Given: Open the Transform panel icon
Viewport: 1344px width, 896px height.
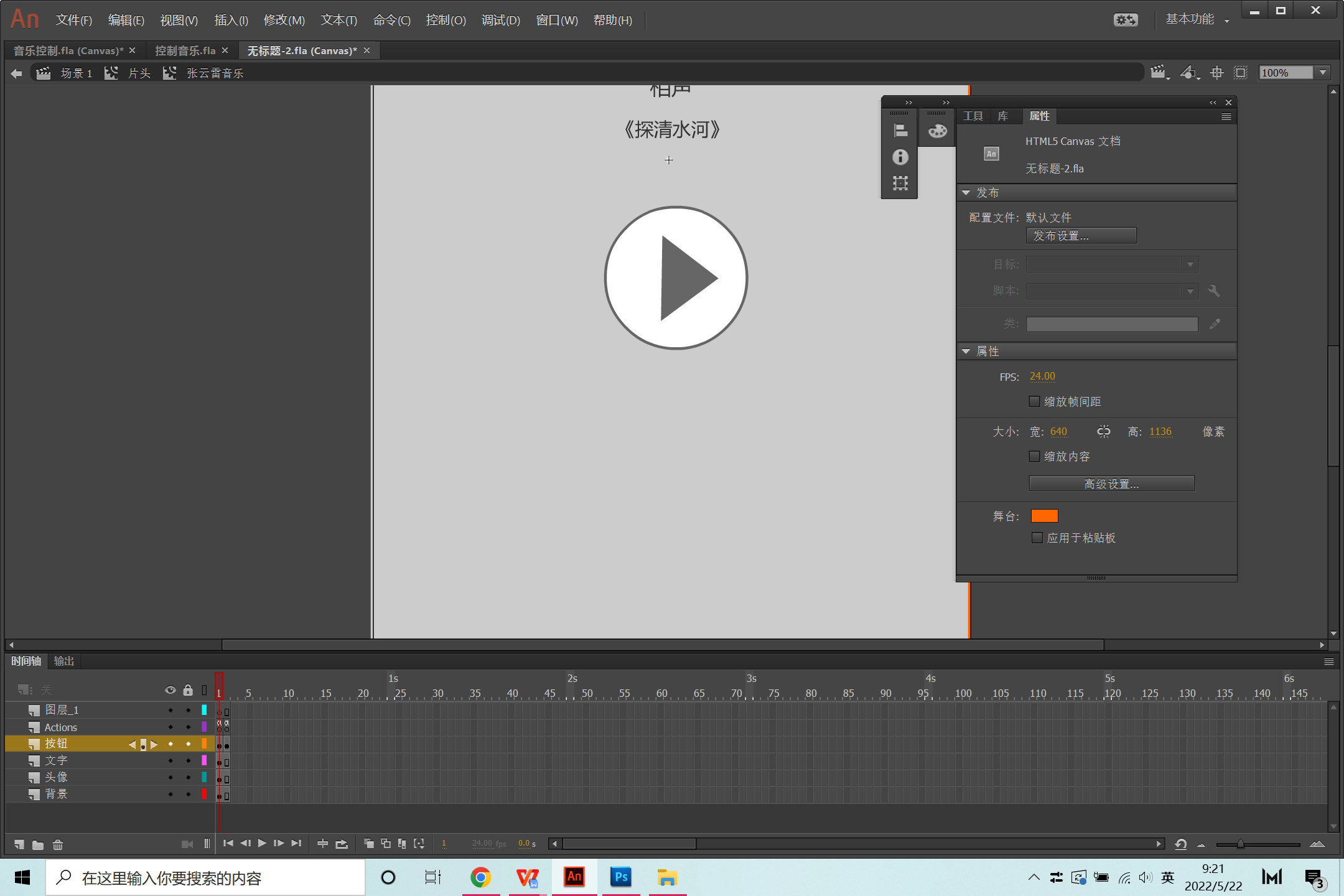Looking at the screenshot, I should point(900,183).
